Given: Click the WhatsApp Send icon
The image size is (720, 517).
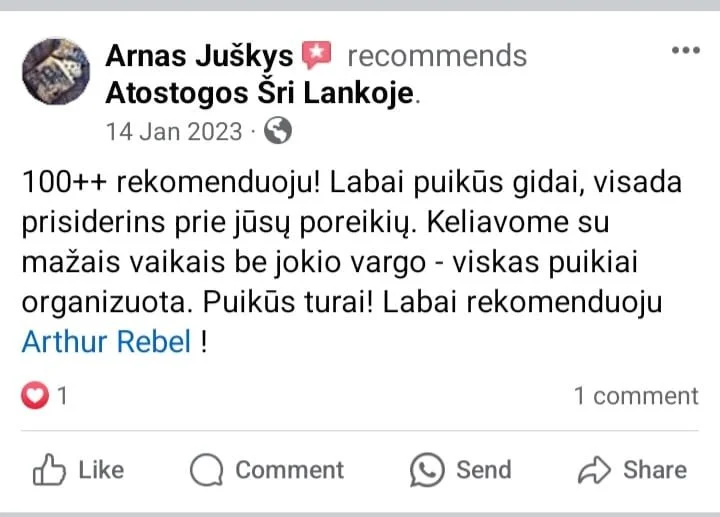Looking at the screenshot, I should pos(427,470).
